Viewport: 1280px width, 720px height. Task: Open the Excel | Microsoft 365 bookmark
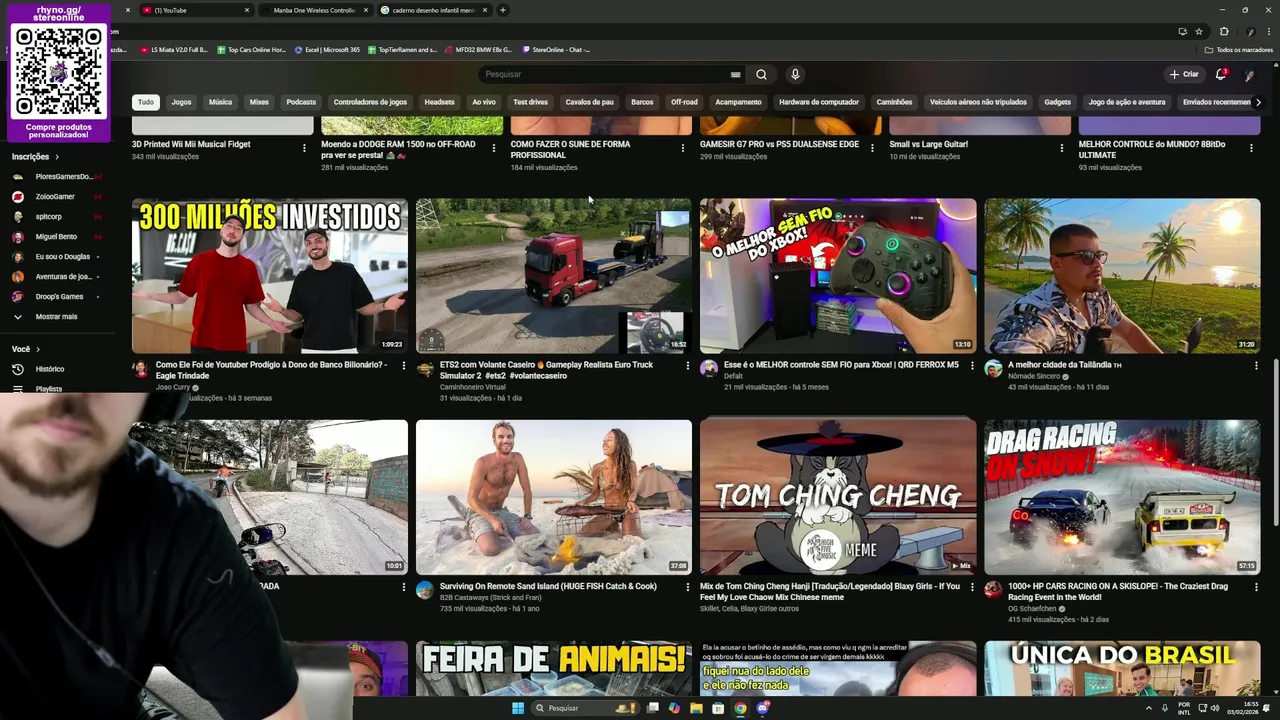(327, 49)
